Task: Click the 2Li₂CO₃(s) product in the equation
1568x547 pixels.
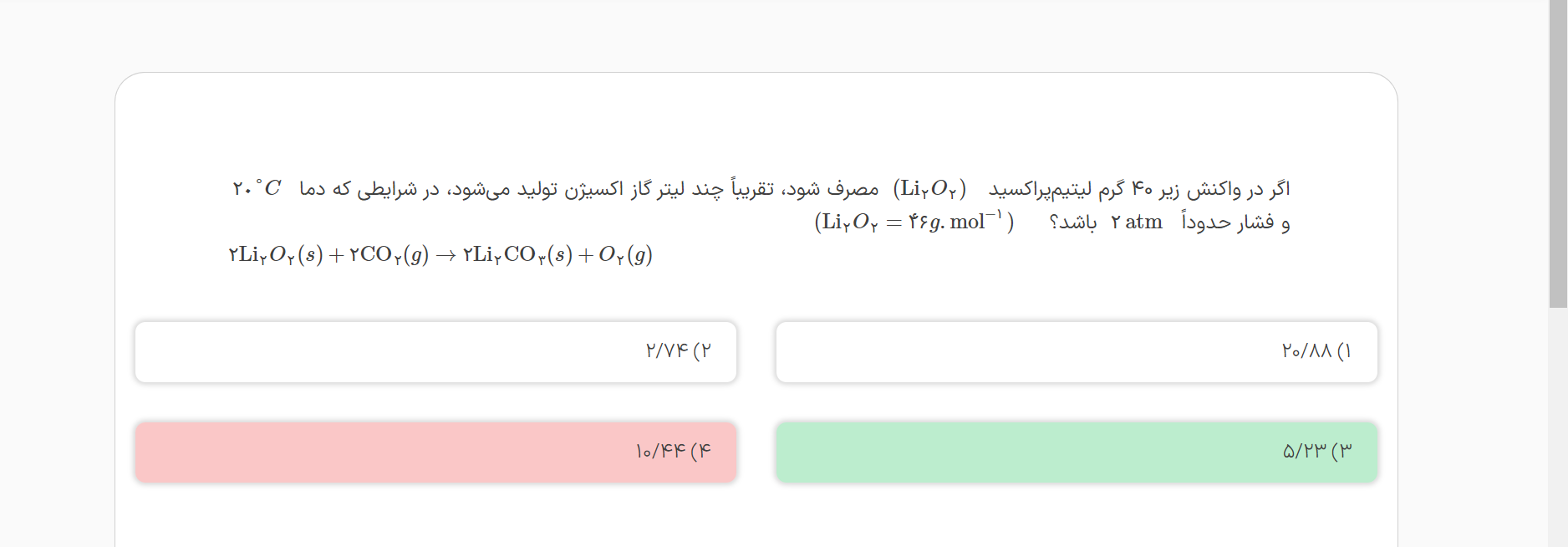Action: (x=517, y=255)
